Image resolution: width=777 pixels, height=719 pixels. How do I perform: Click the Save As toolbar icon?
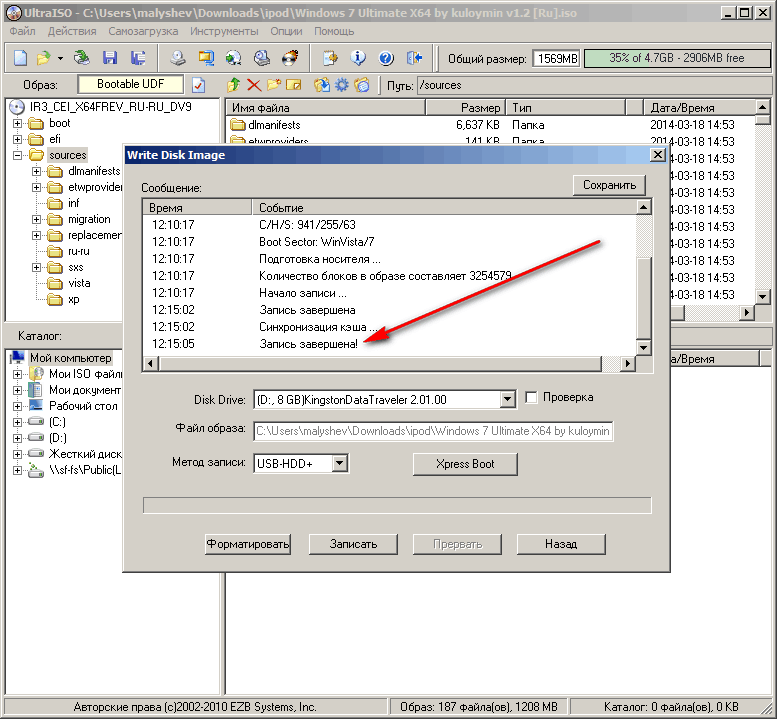click(138, 58)
